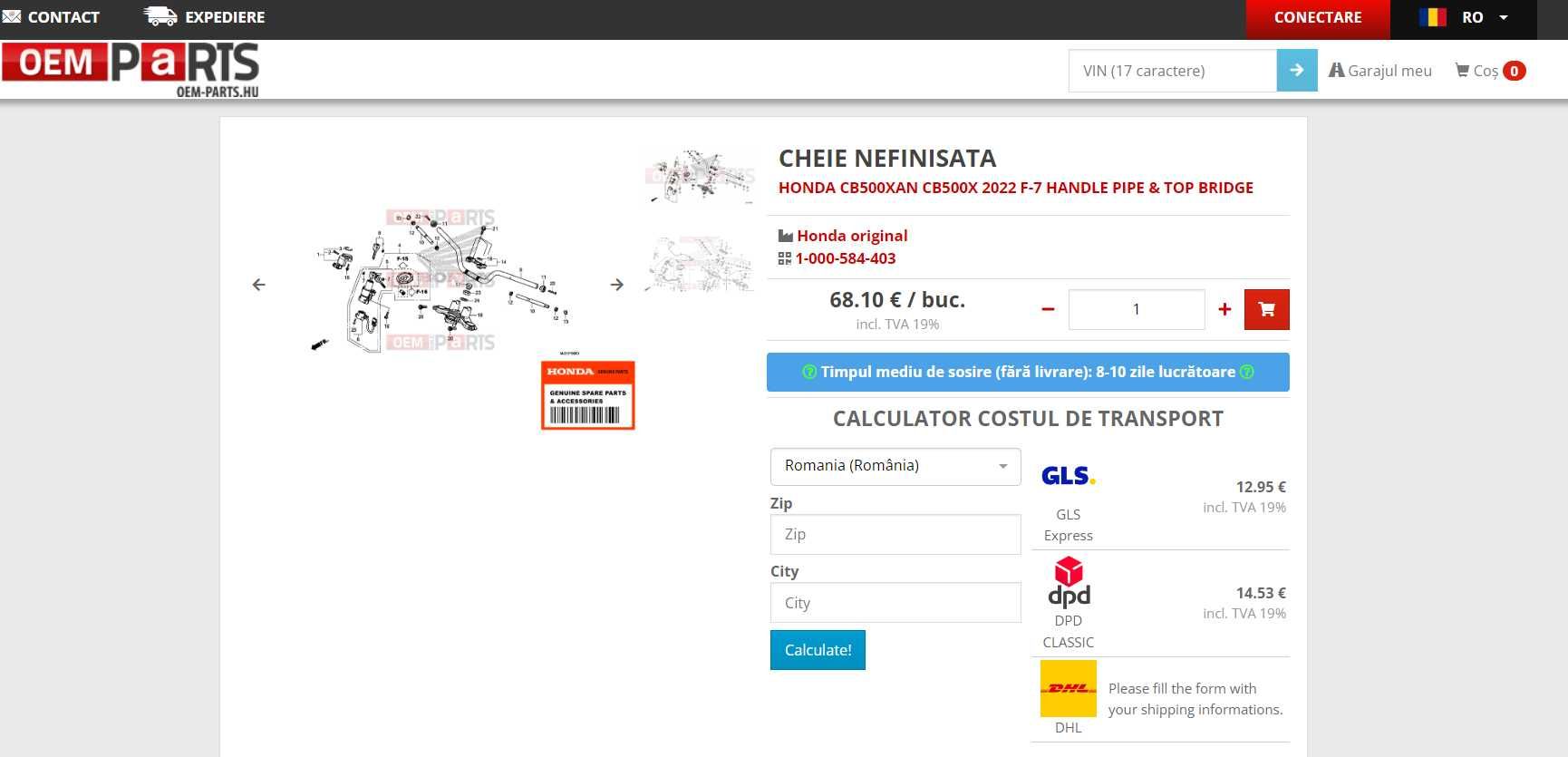Open the main handle pipe parts diagram
The width and height of the screenshot is (1568, 757).
(x=439, y=280)
